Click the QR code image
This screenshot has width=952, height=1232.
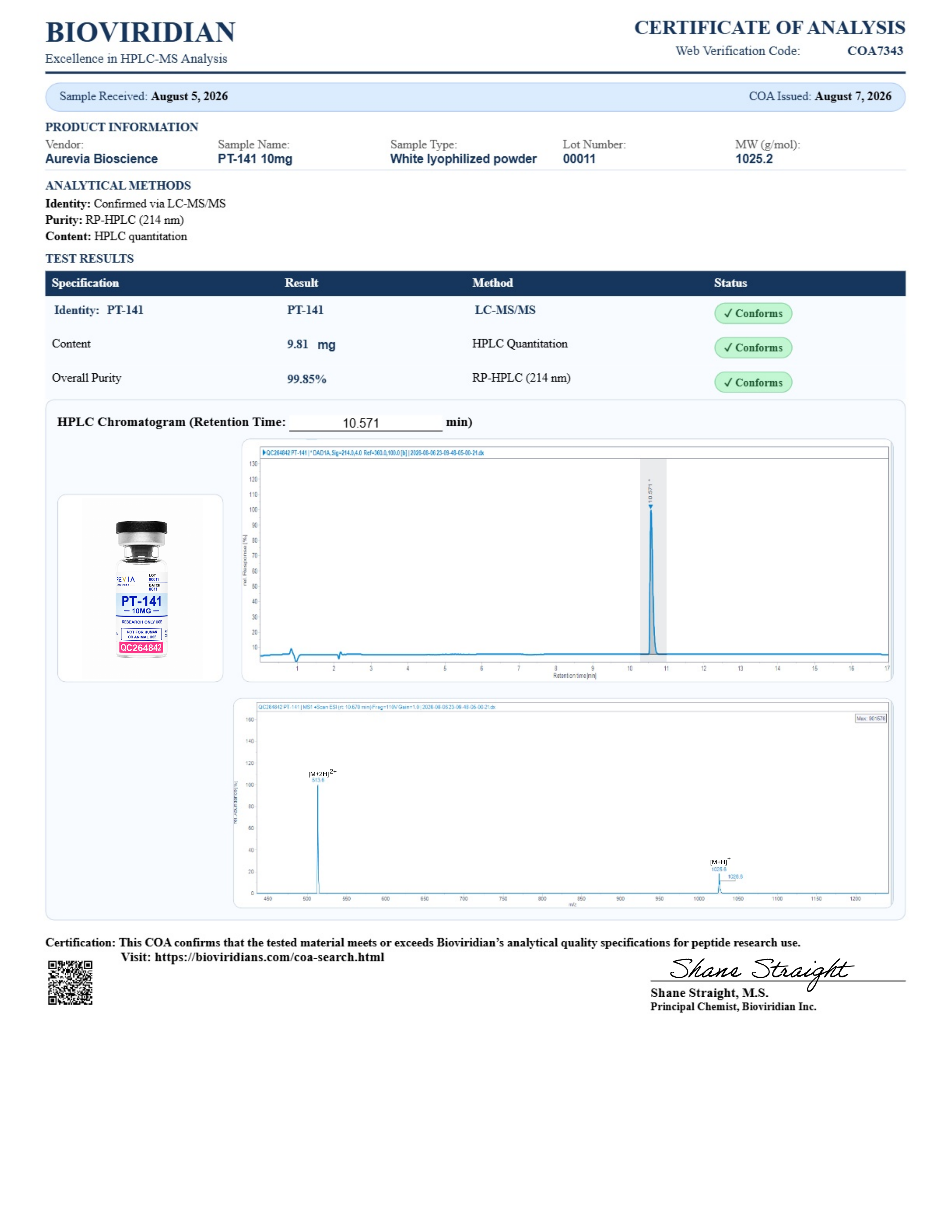70,983
